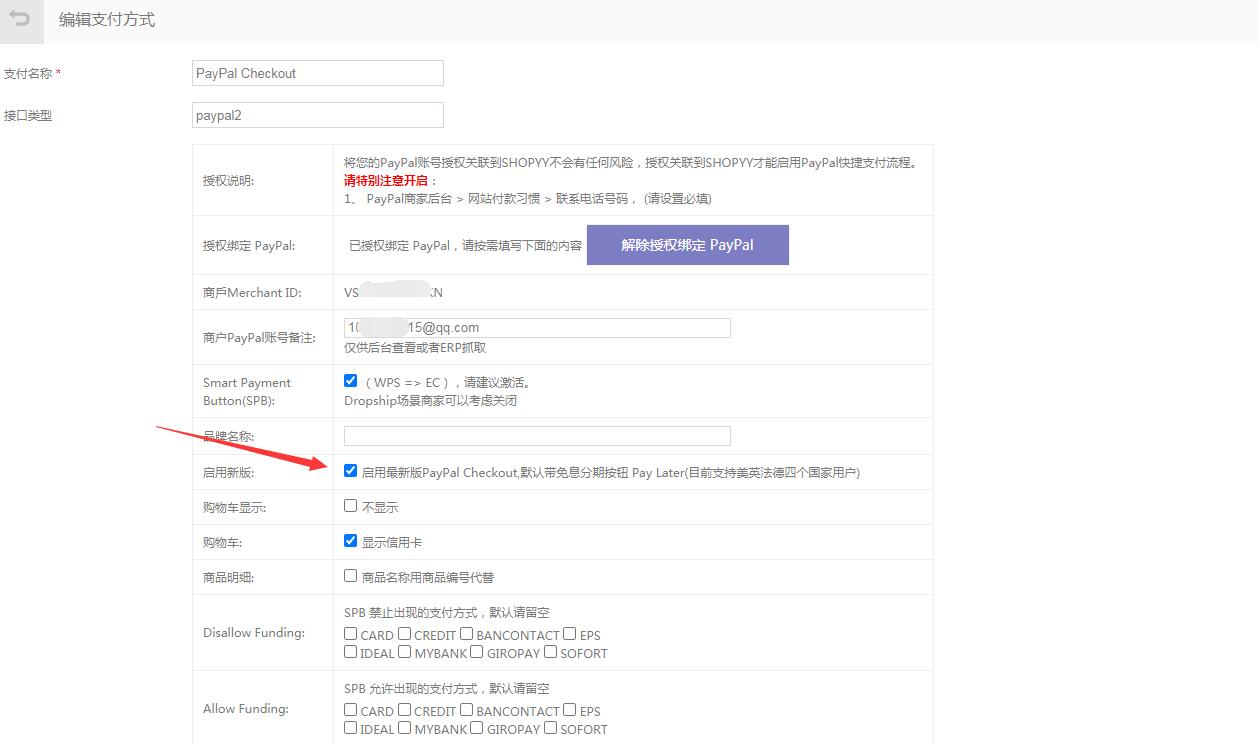Click the Disallow Funding label
This screenshot has height=744, width=1259.
(x=254, y=633)
